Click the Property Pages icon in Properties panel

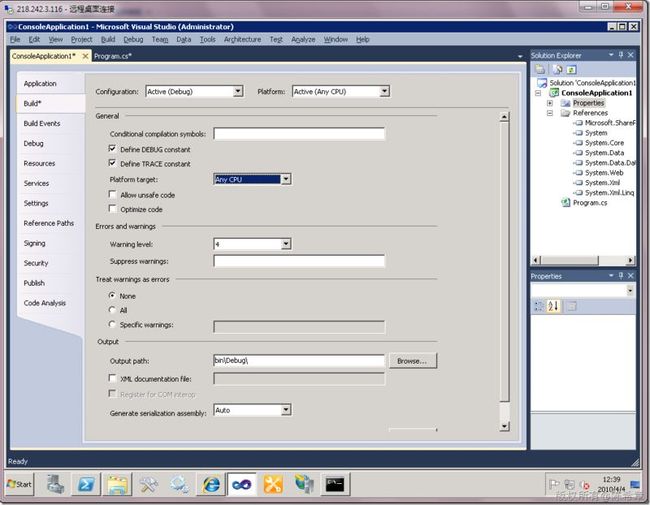[572, 306]
